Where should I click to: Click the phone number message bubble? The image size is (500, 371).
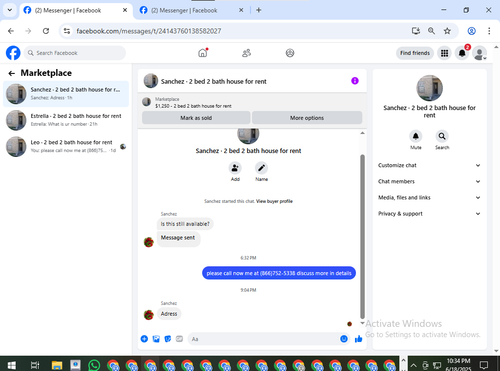tap(279, 273)
